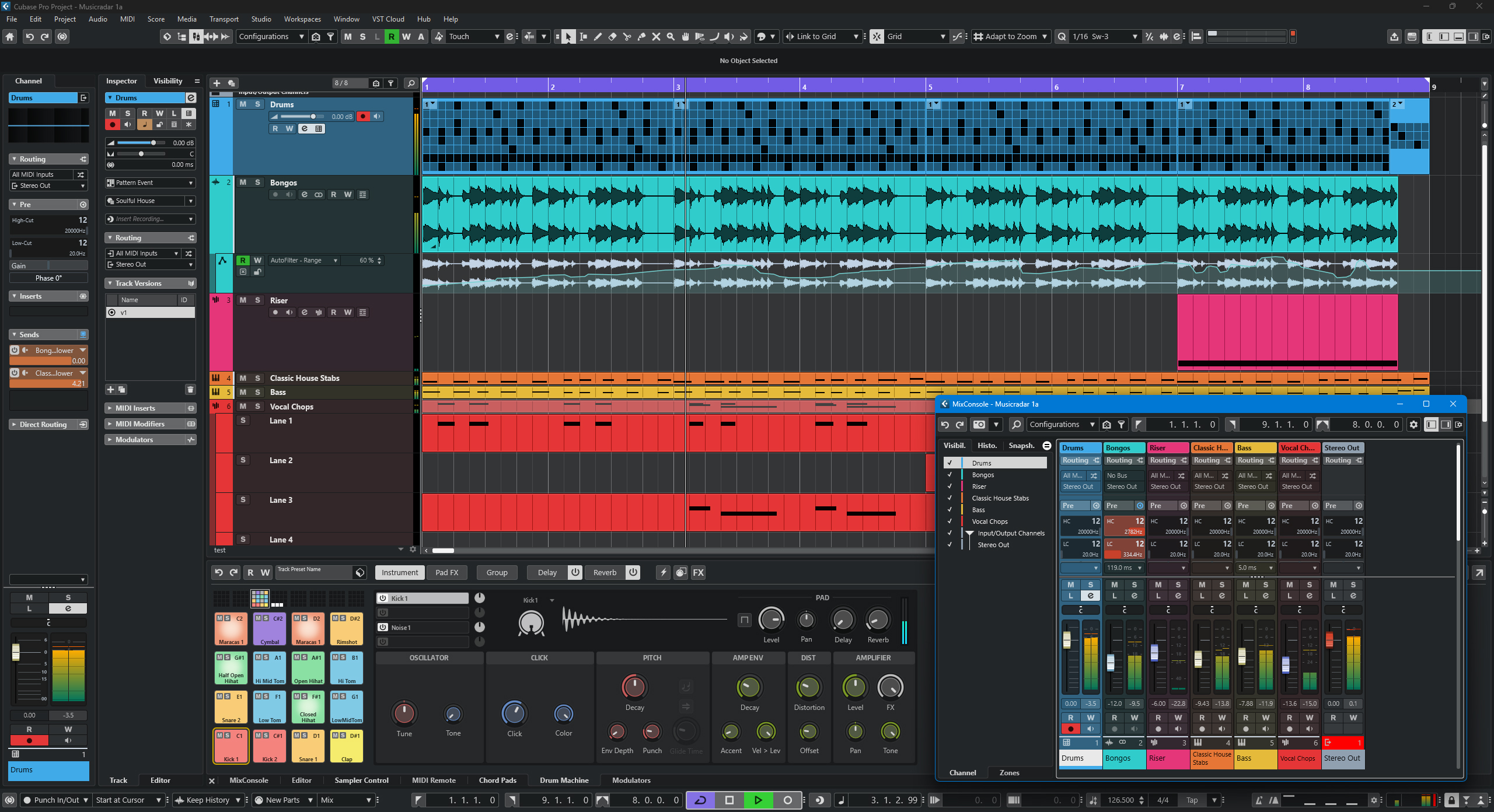Click the Decay knob under PITCH section

click(634, 687)
